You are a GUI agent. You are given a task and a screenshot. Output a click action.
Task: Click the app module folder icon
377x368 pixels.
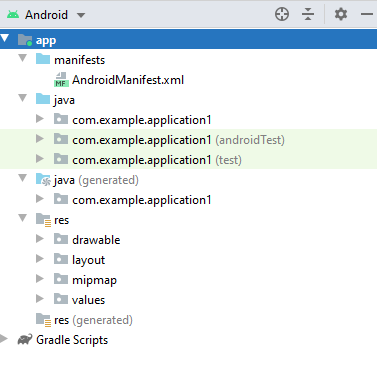(x=25, y=40)
